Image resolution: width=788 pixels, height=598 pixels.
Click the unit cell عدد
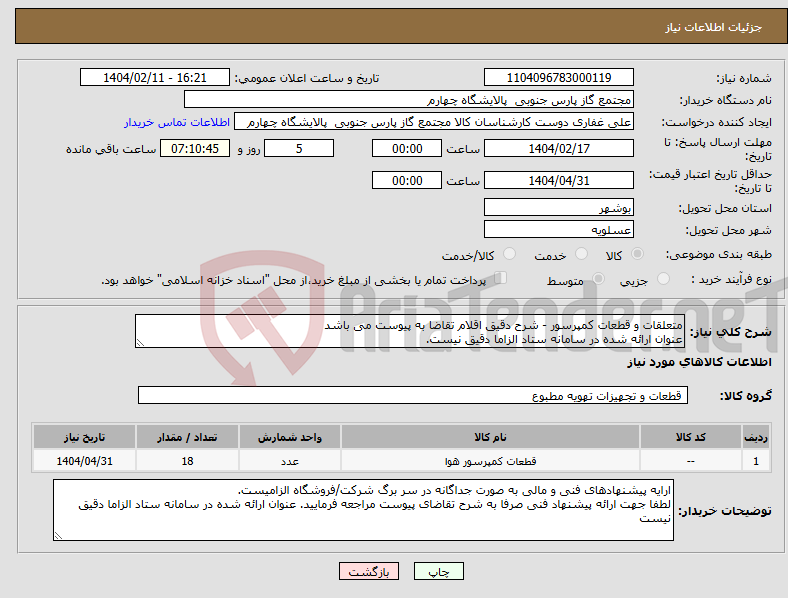point(290,461)
